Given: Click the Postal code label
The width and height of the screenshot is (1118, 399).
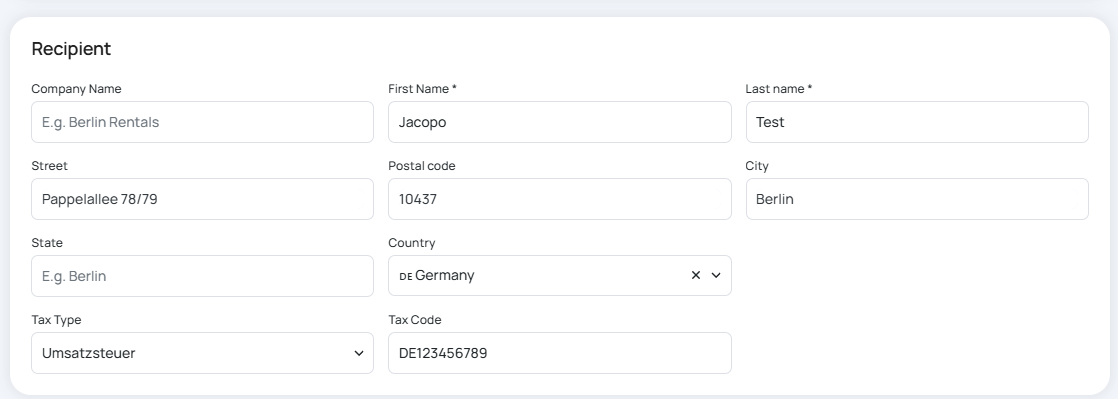Looking at the screenshot, I should 422,166.
